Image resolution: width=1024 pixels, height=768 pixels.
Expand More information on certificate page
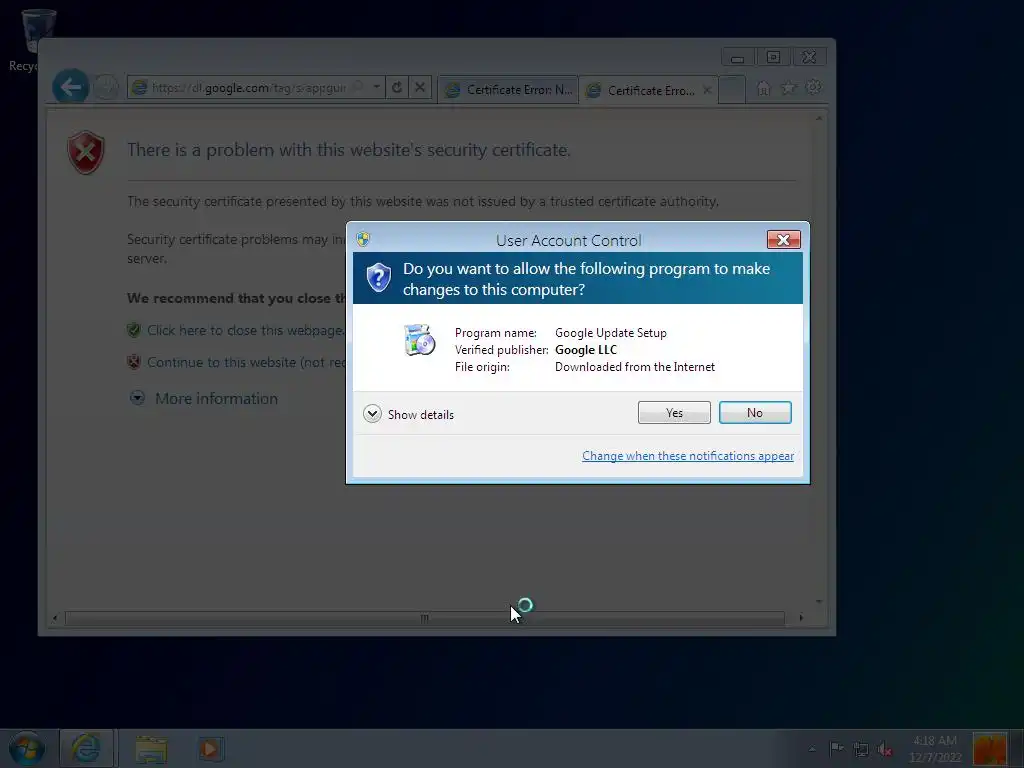click(216, 398)
